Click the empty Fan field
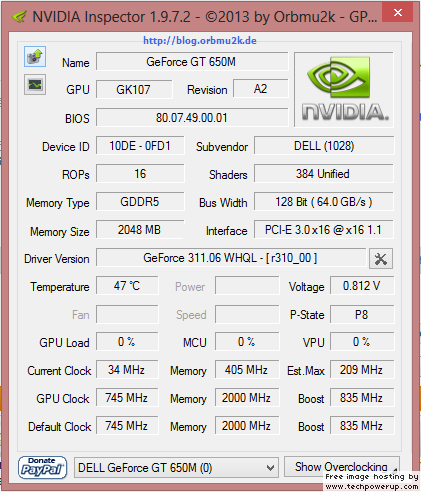Screen dimensions: 421x492 point(127,314)
